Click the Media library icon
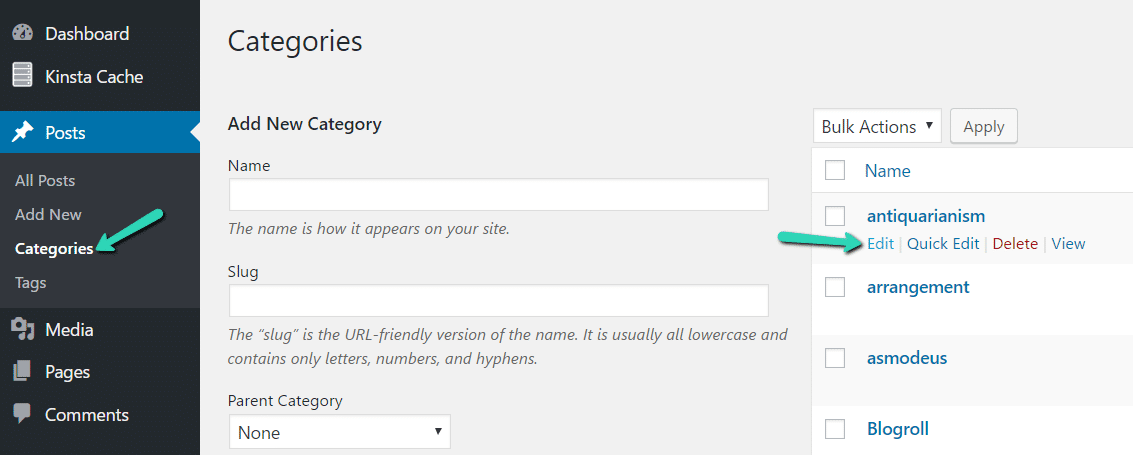1133x455 pixels. point(22,329)
